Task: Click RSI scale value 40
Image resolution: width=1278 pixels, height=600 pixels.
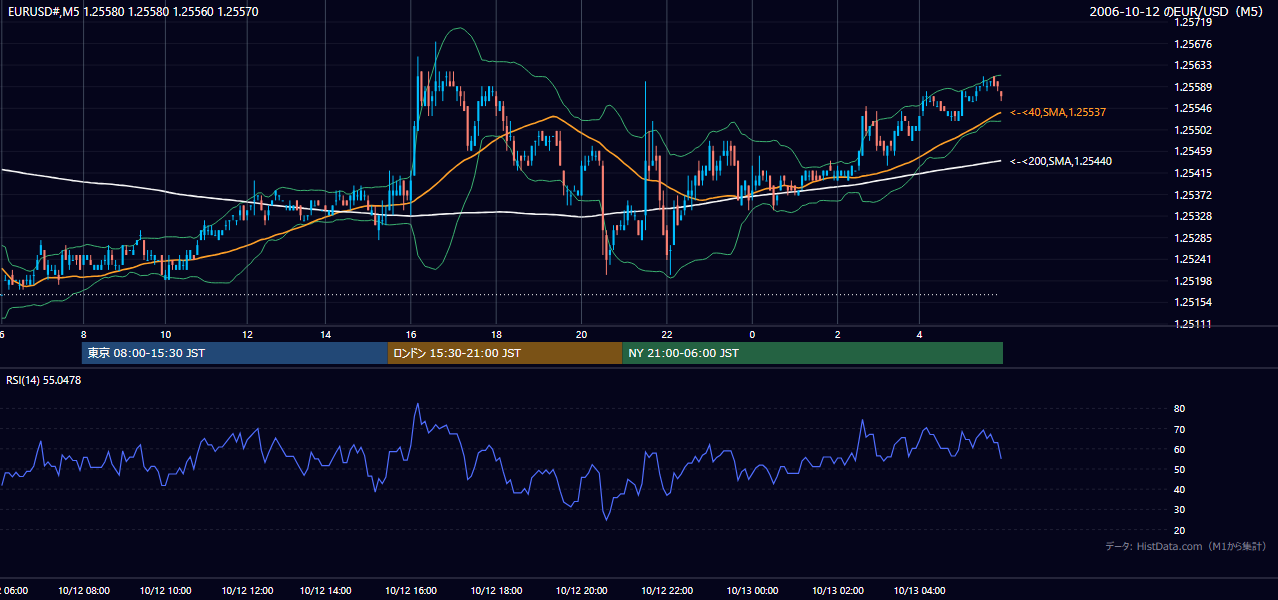Action: (x=1179, y=489)
